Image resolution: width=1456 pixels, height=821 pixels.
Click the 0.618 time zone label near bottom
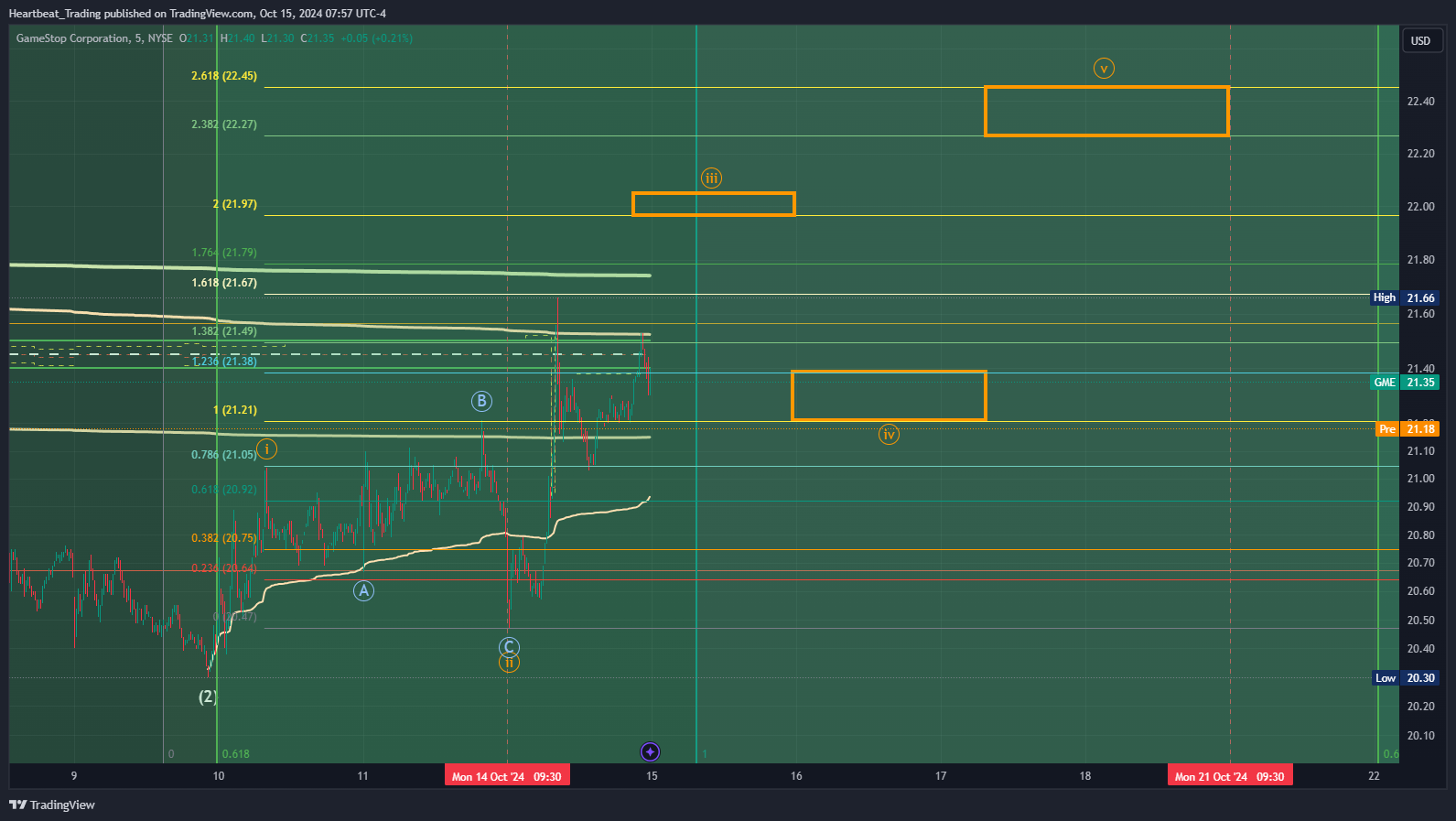[x=236, y=754]
